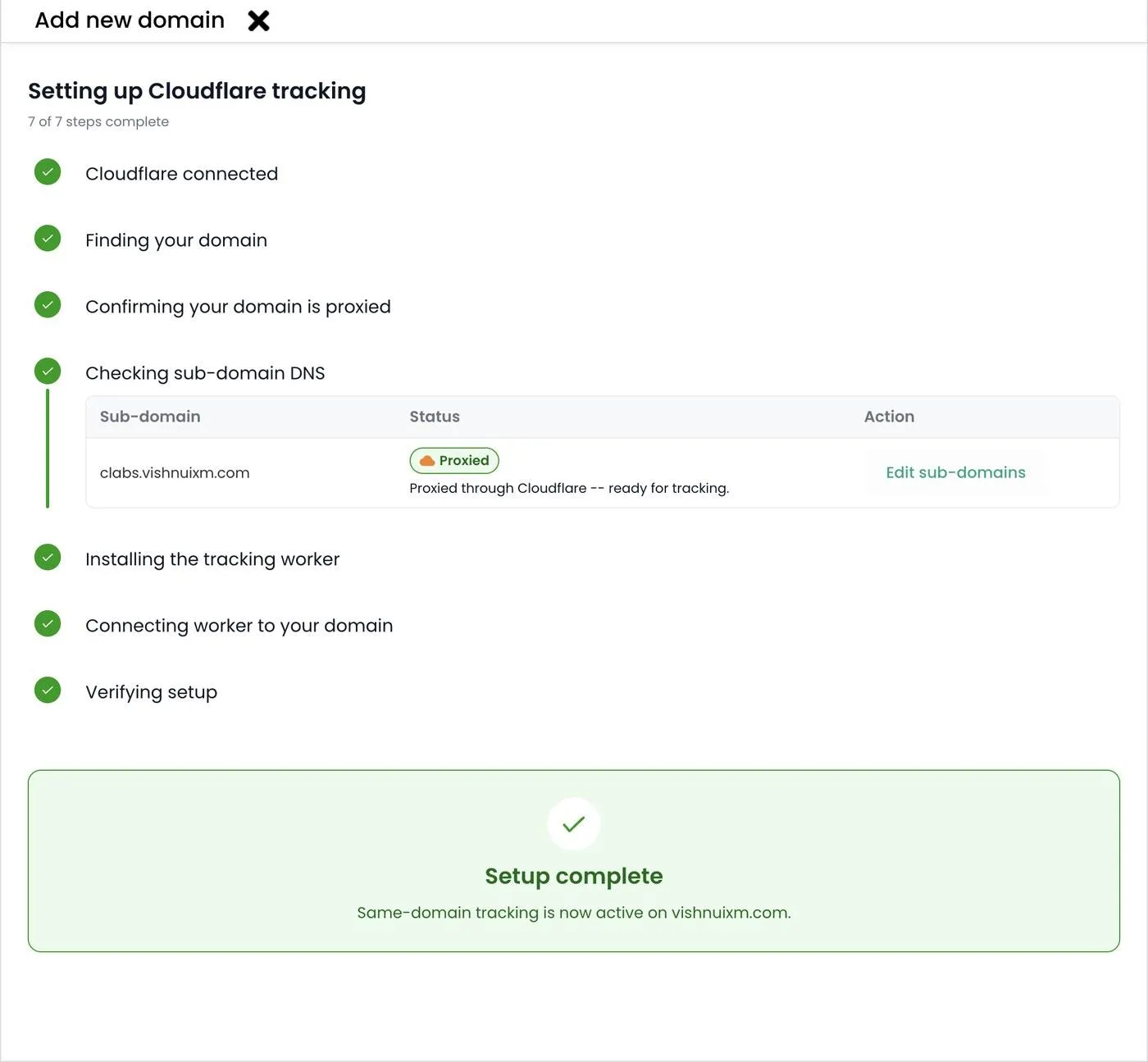Click the 'Verifying setup' step label
The image size is (1148, 1062).
coord(152,692)
